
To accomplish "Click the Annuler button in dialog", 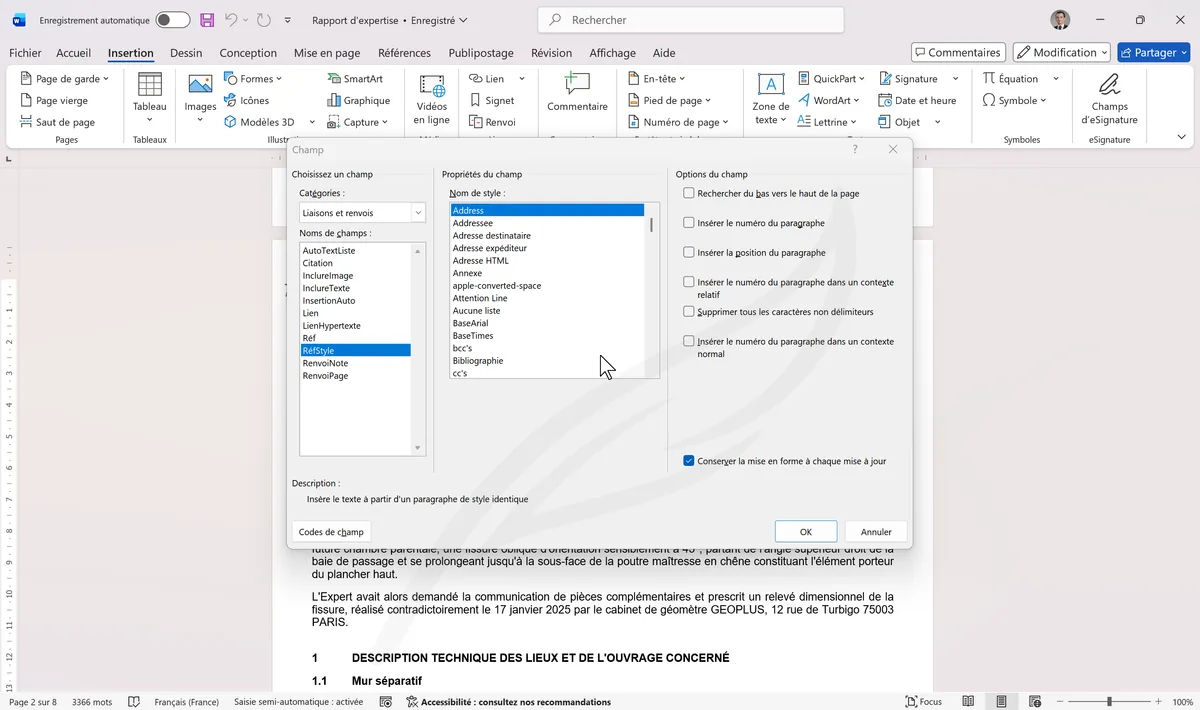I will coord(876,532).
